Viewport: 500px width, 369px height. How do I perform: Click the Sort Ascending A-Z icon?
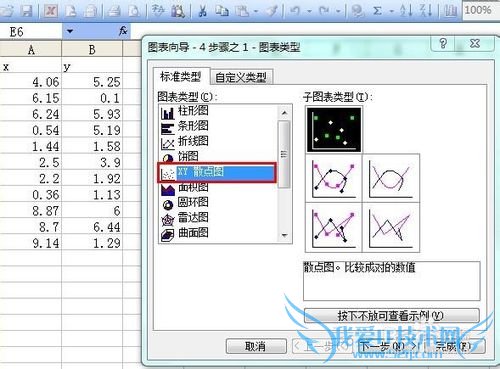pos(407,11)
